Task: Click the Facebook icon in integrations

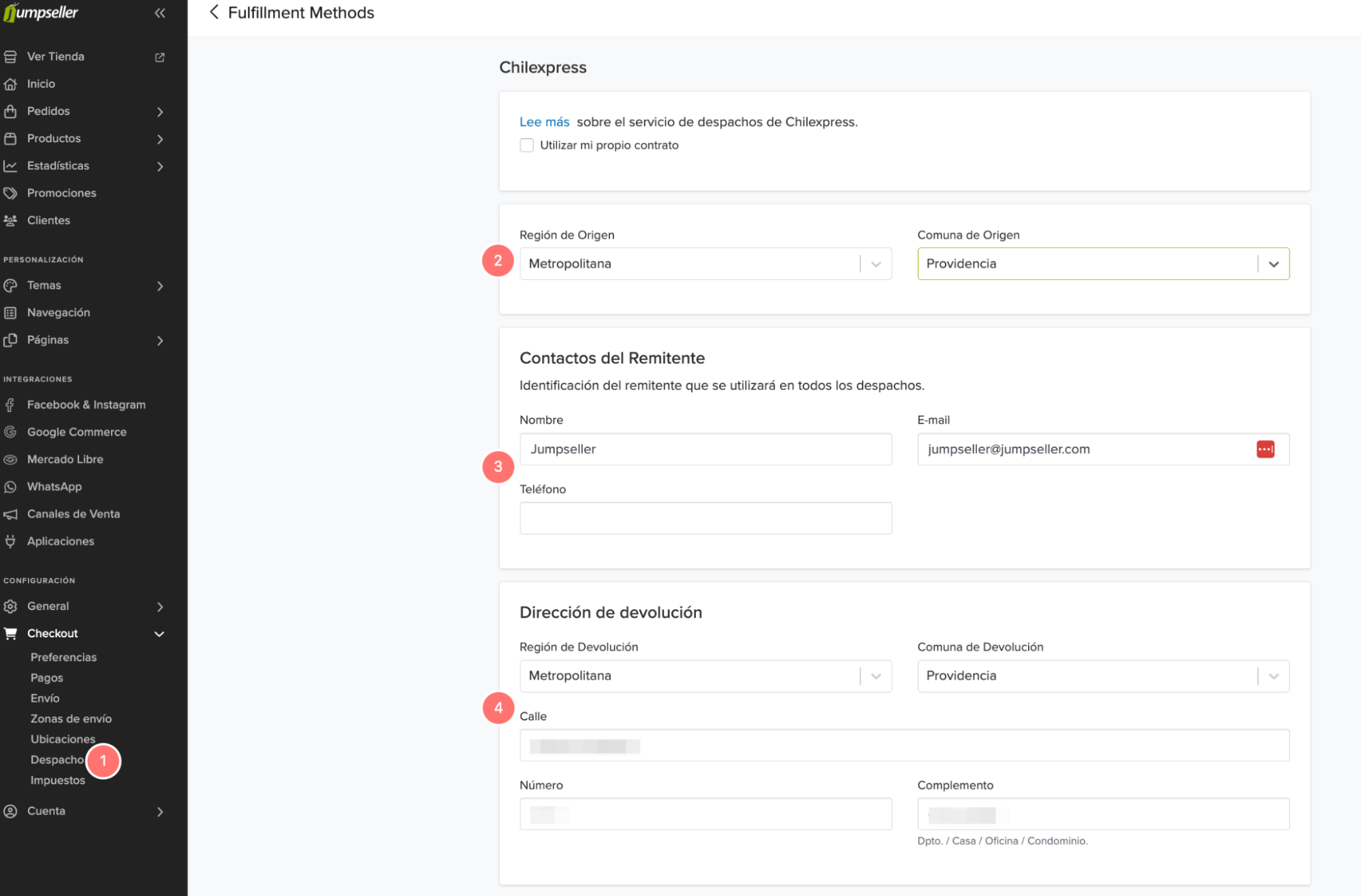Action: [x=10, y=405]
